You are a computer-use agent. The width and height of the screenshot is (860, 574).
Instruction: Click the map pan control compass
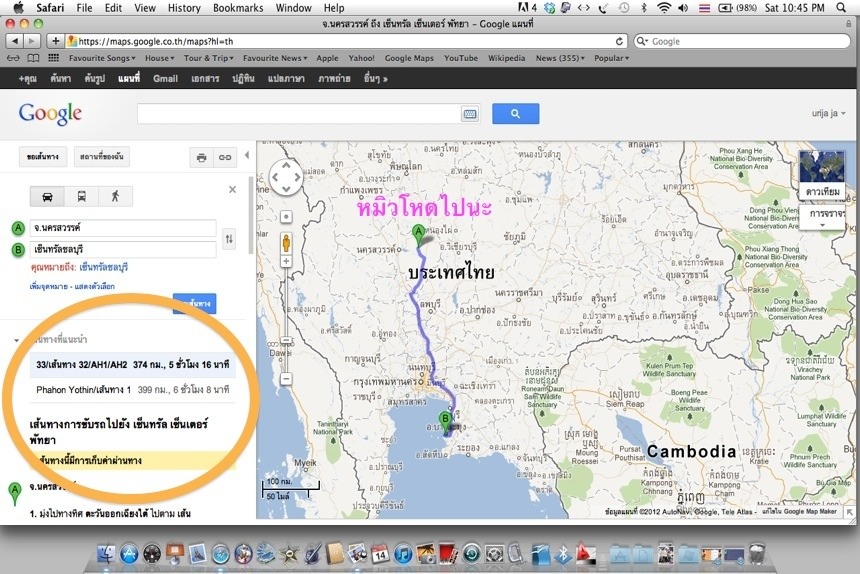286,177
